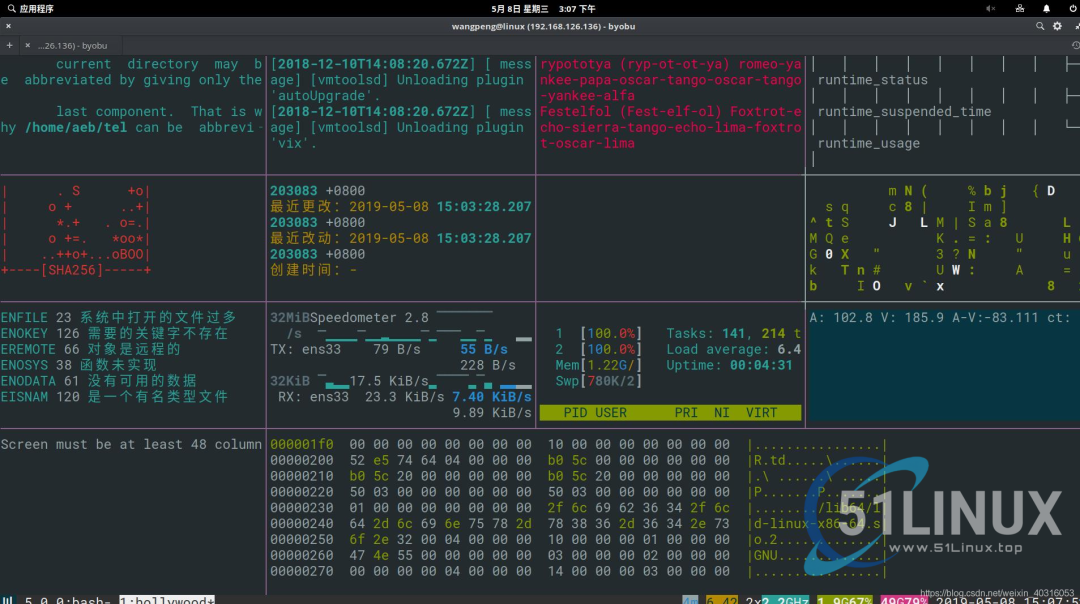Click the 最近更改 timestamp line

pos(400,207)
